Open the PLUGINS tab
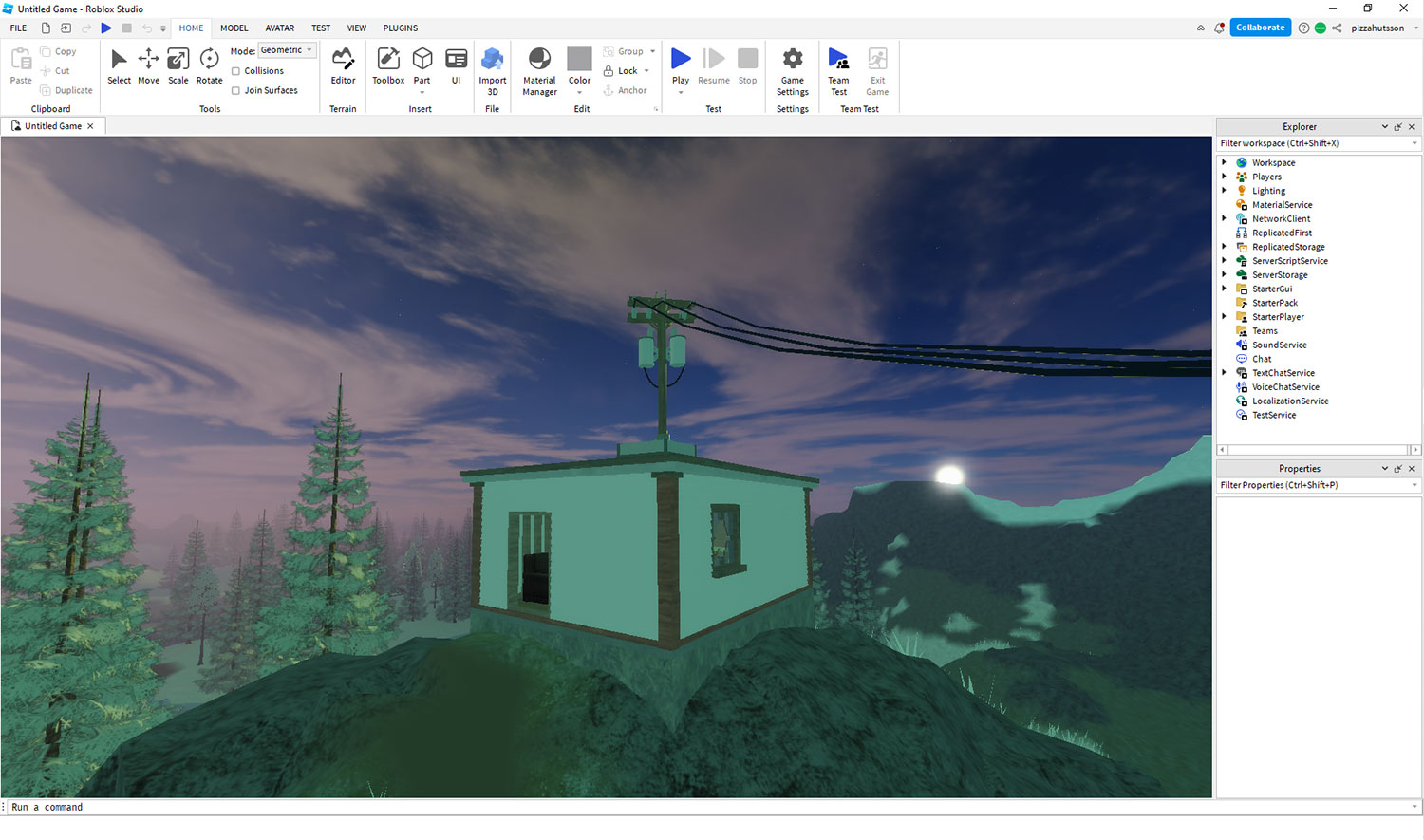1424x840 pixels. [400, 28]
